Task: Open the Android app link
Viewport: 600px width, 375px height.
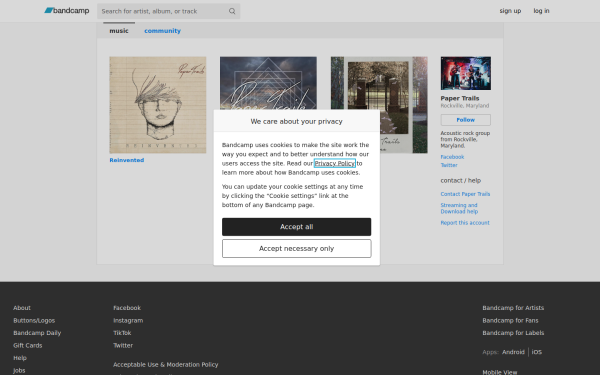Action: point(513,352)
